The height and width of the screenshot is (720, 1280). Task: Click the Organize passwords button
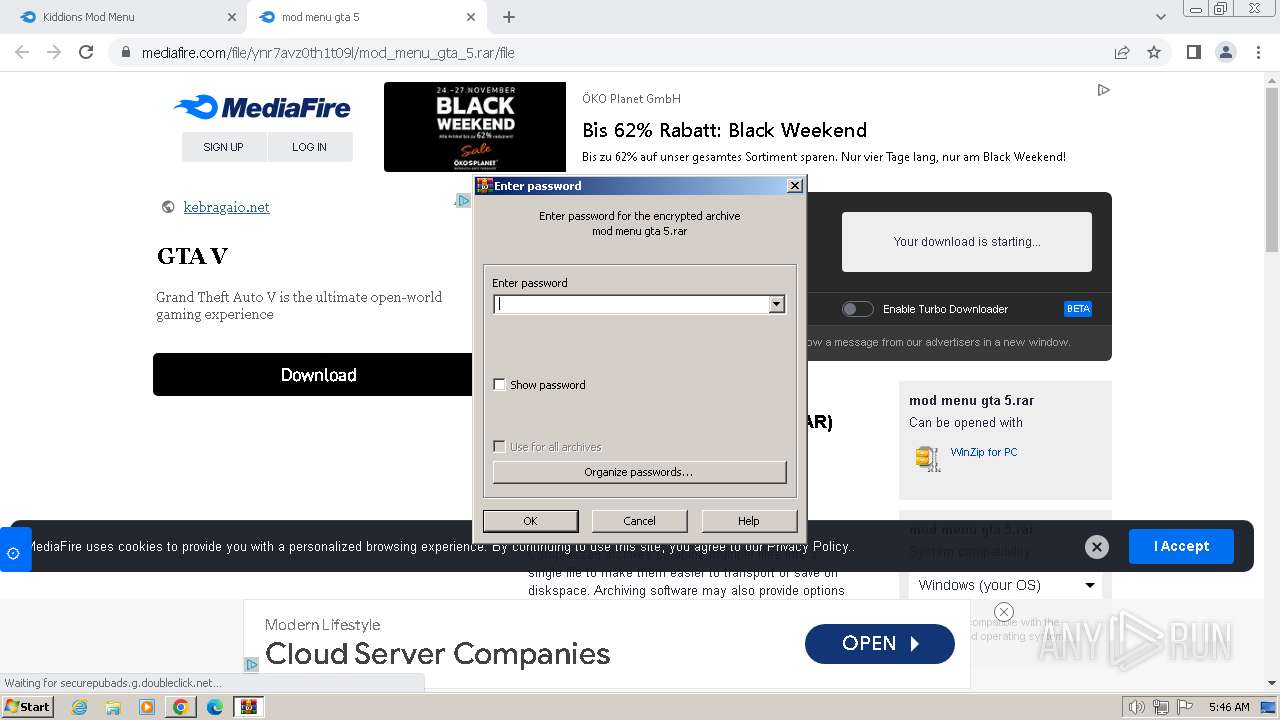639,472
